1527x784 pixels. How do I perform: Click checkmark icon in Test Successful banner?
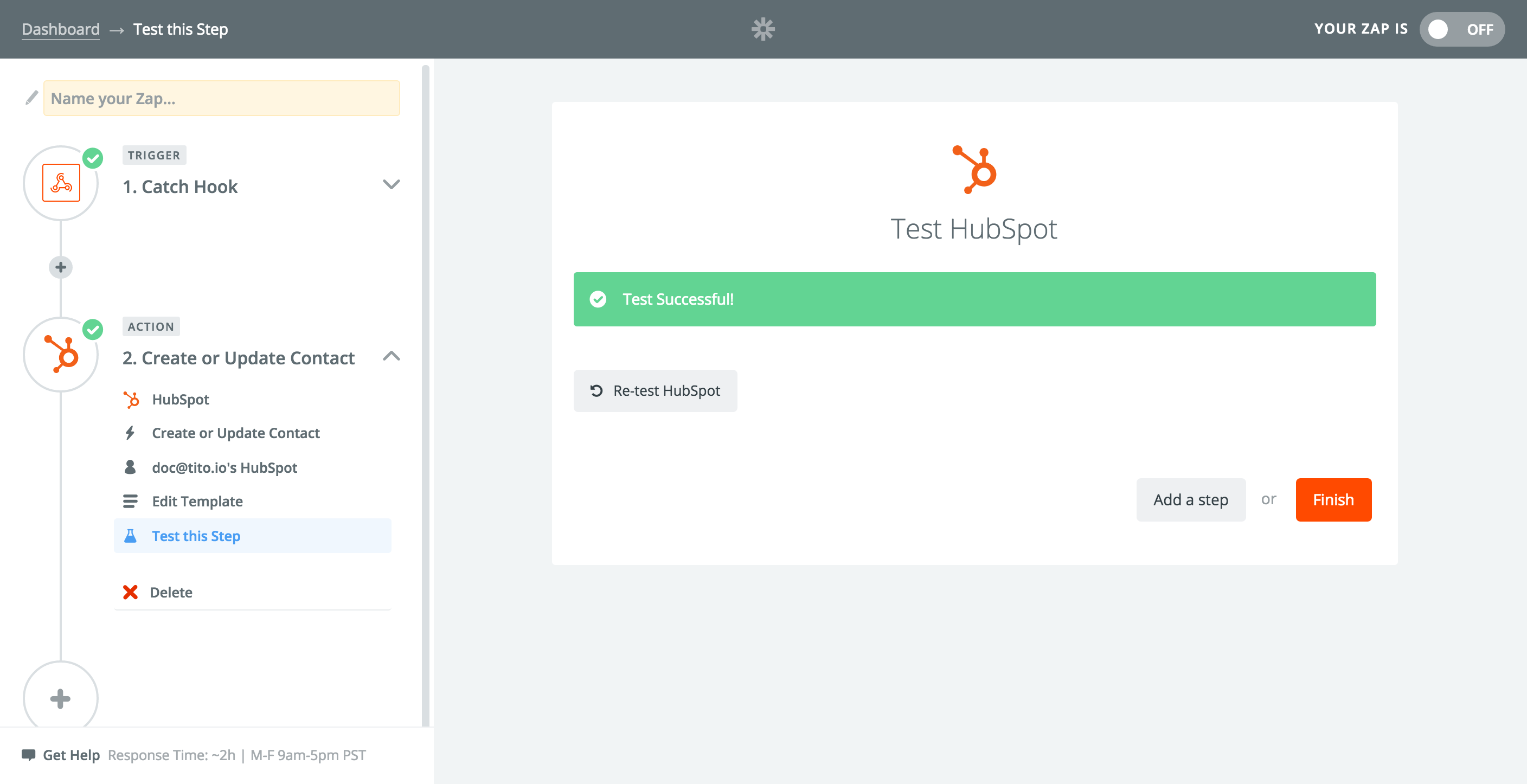pyautogui.click(x=598, y=299)
